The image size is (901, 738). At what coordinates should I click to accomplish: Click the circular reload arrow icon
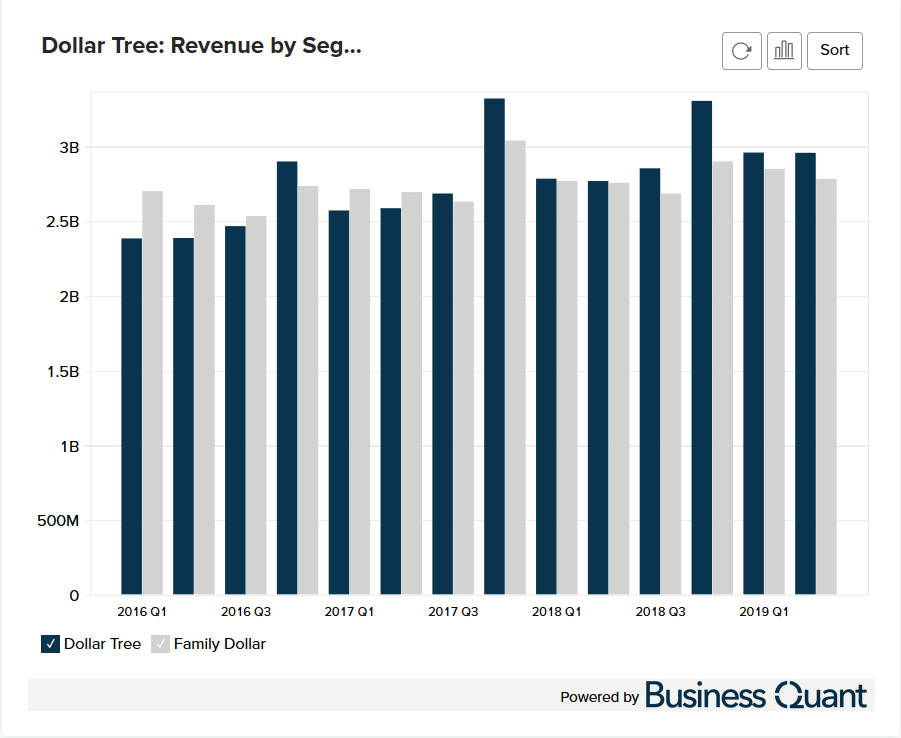tap(741, 50)
